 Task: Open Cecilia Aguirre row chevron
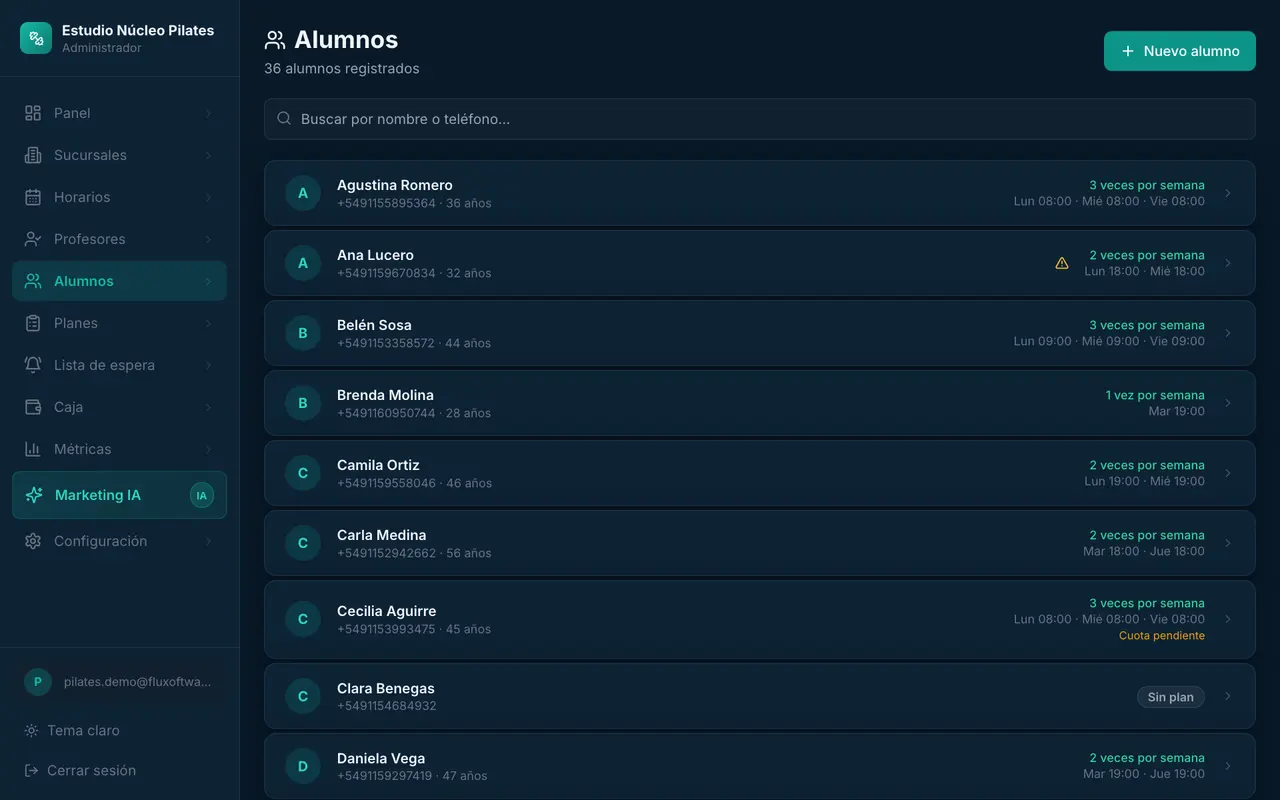coord(1228,619)
